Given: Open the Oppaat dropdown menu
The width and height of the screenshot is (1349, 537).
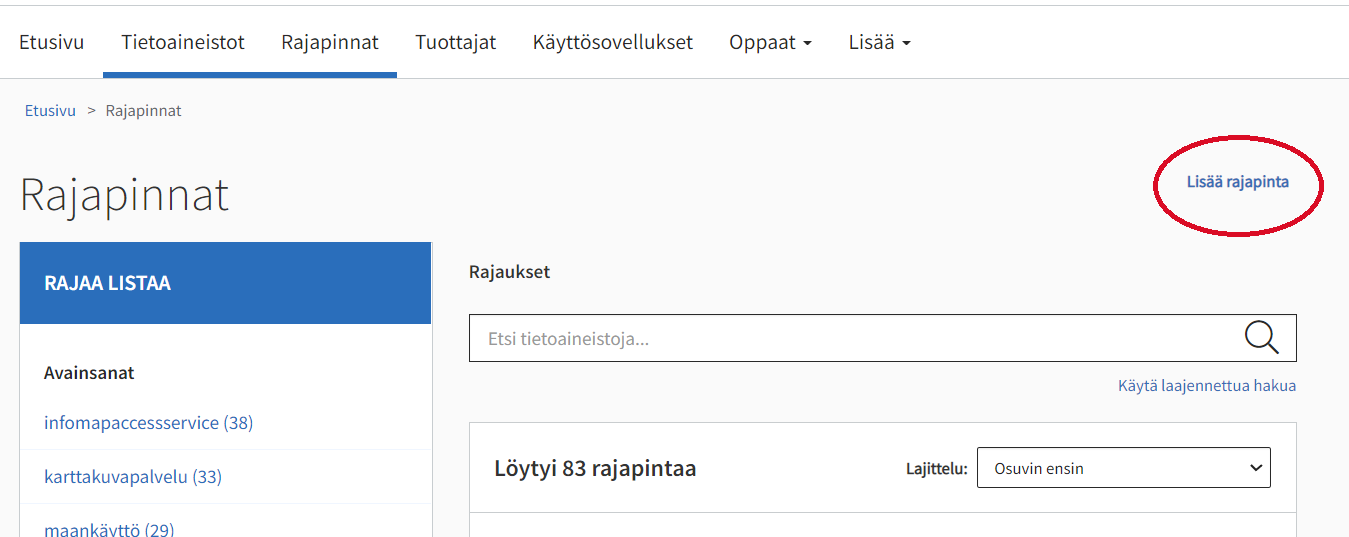Looking at the screenshot, I should pyautogui.click(x=769, y=43).
